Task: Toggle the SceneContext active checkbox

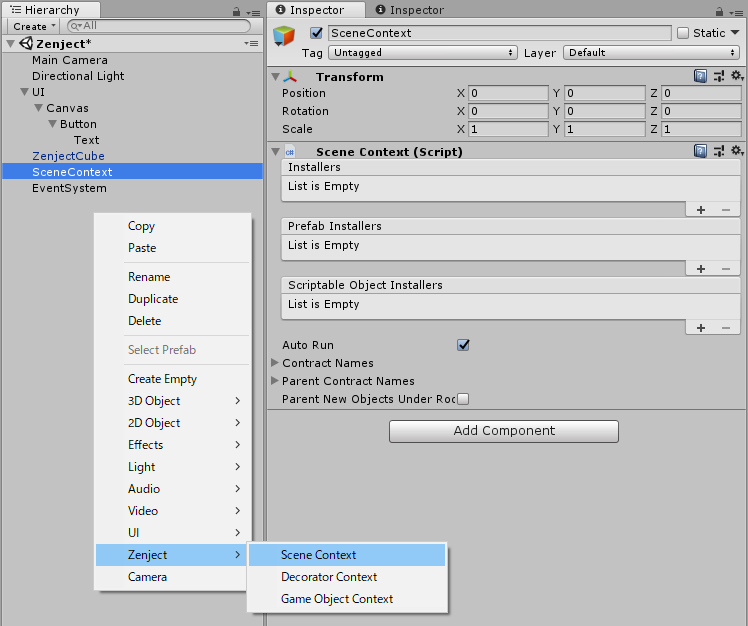Action: (317, 33)
